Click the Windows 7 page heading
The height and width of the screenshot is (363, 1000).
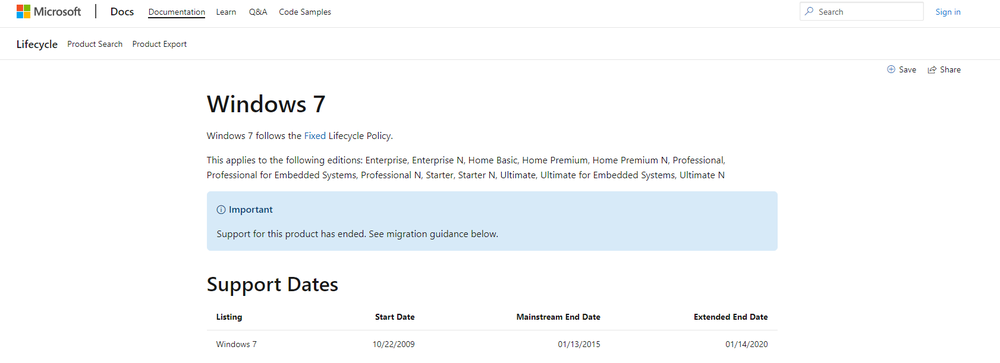pyautogui.click(x=267, y=104)
